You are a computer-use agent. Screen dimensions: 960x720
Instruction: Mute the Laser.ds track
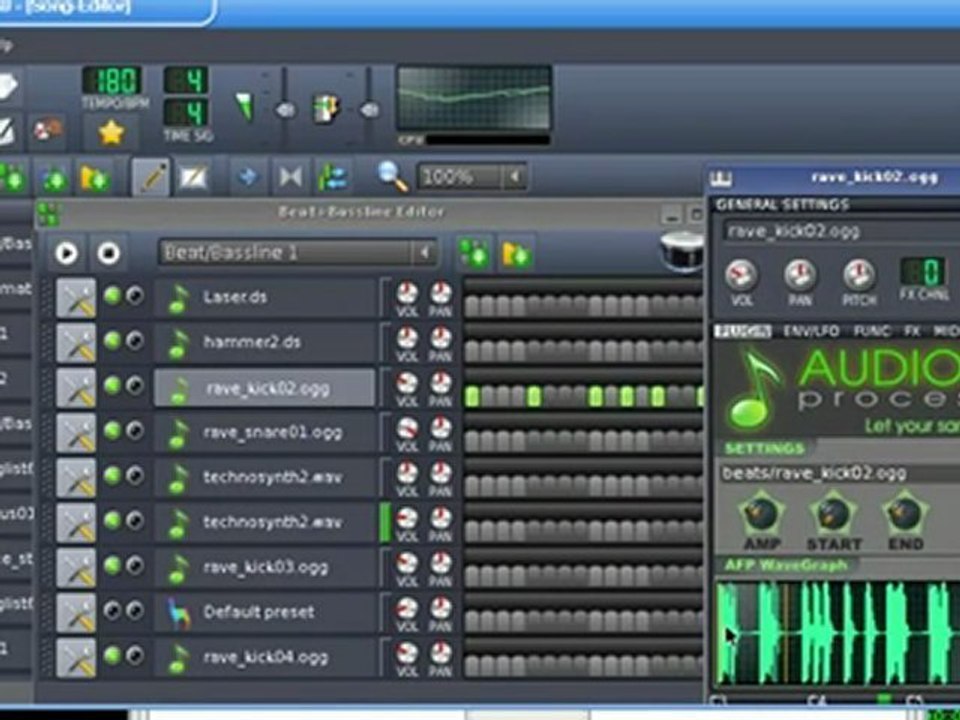(x=112, y=296)
